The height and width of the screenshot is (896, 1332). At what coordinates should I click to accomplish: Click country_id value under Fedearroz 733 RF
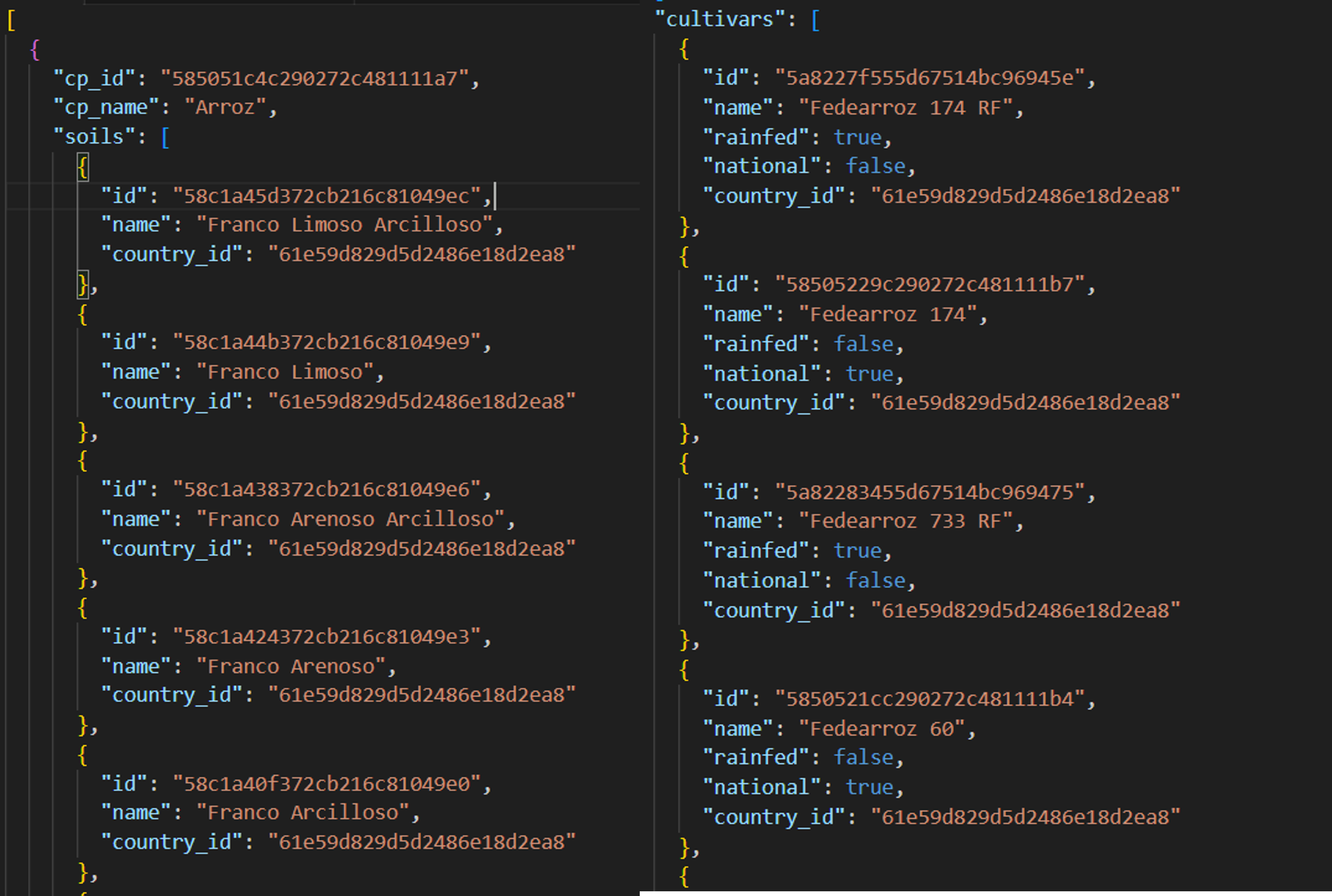tap(1025, 611)
